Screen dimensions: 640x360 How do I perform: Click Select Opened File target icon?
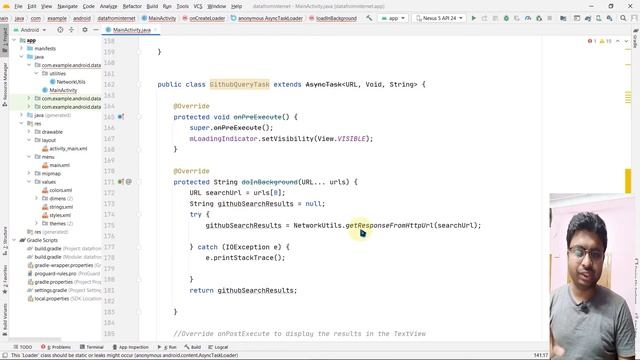(60, 30)
